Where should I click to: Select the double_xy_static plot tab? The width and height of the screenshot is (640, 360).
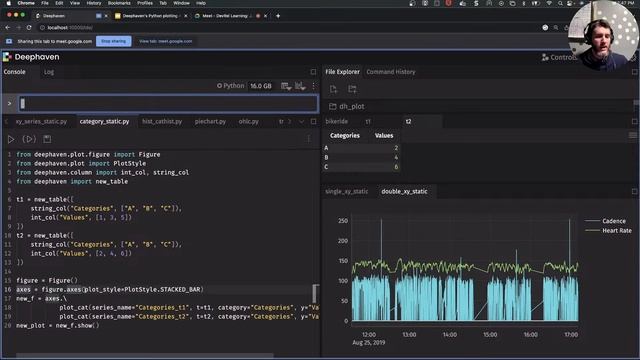pyautogui.click(x=404, y=191)
